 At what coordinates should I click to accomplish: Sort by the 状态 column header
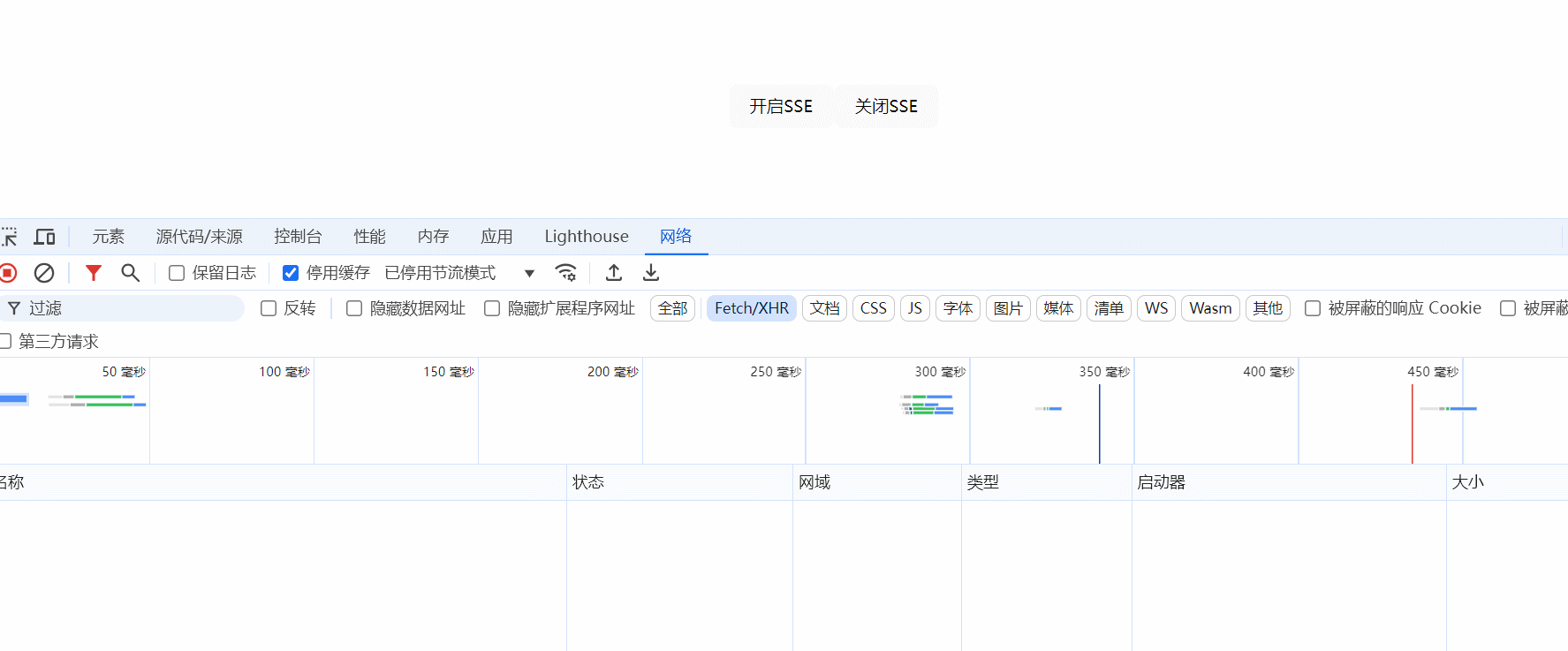[x=679, y=482]
